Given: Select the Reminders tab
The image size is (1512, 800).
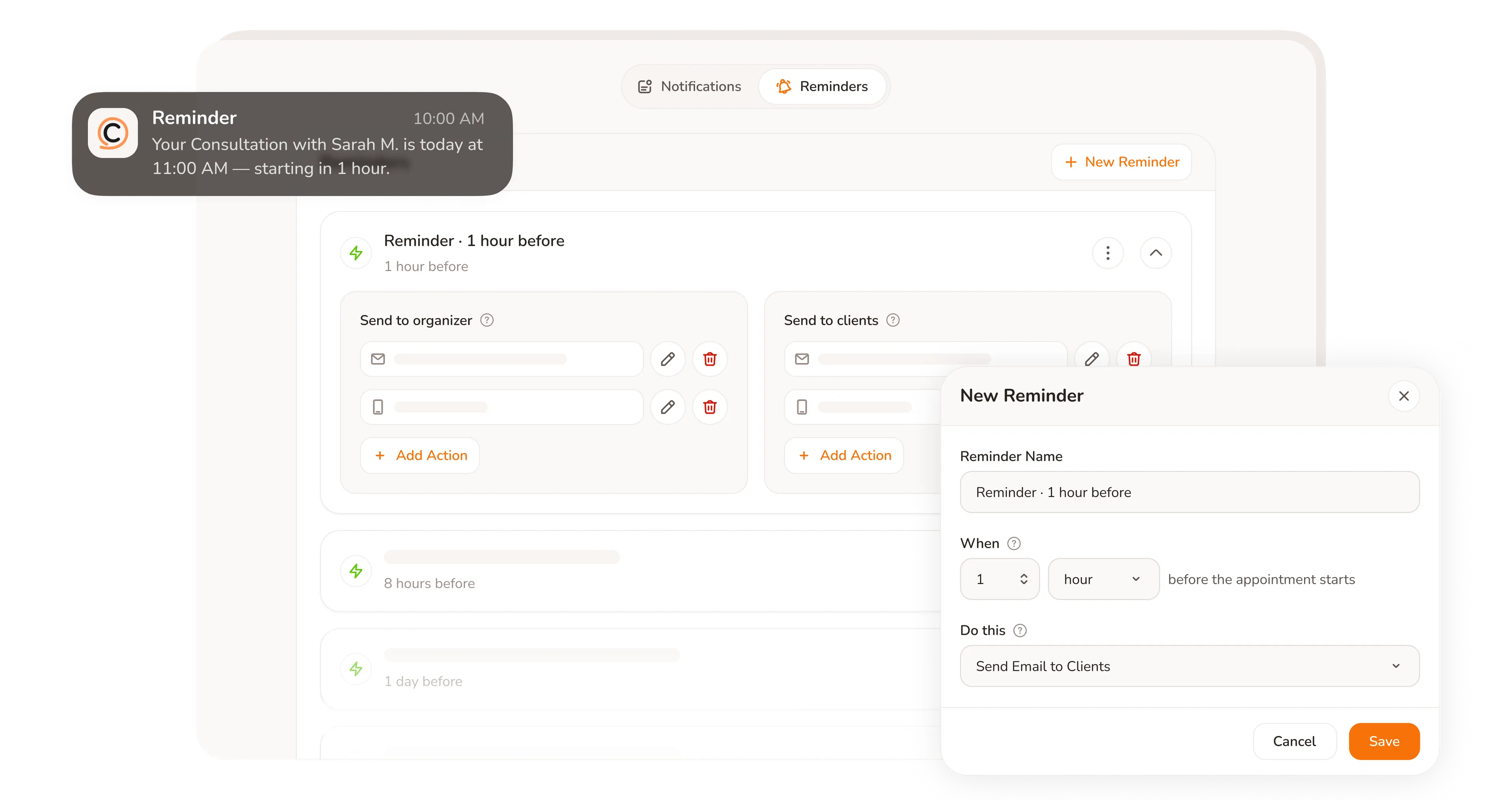Looking at the screenshot, I should coord(822,86).
